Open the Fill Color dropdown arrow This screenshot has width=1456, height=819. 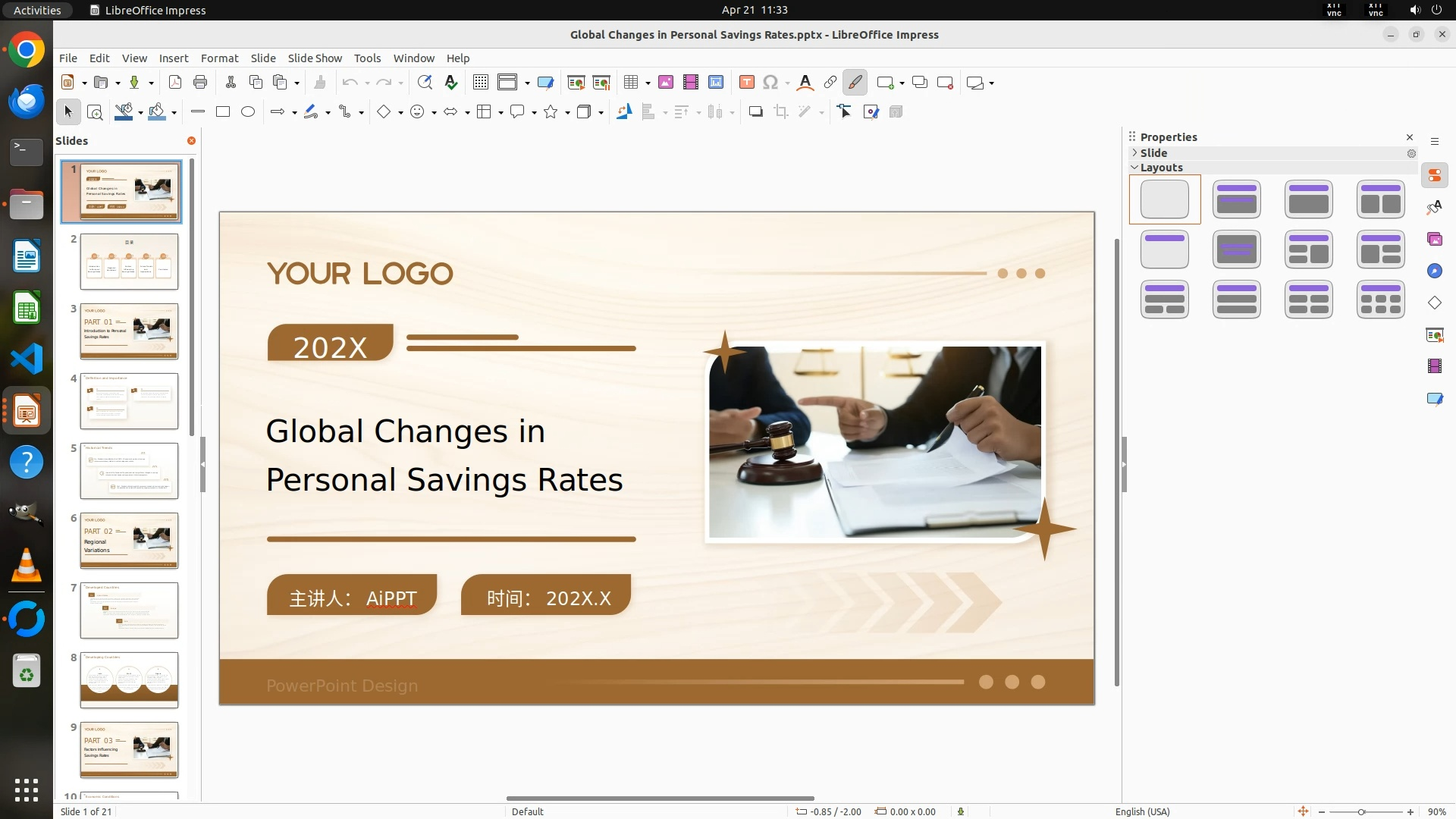(174, 113)
